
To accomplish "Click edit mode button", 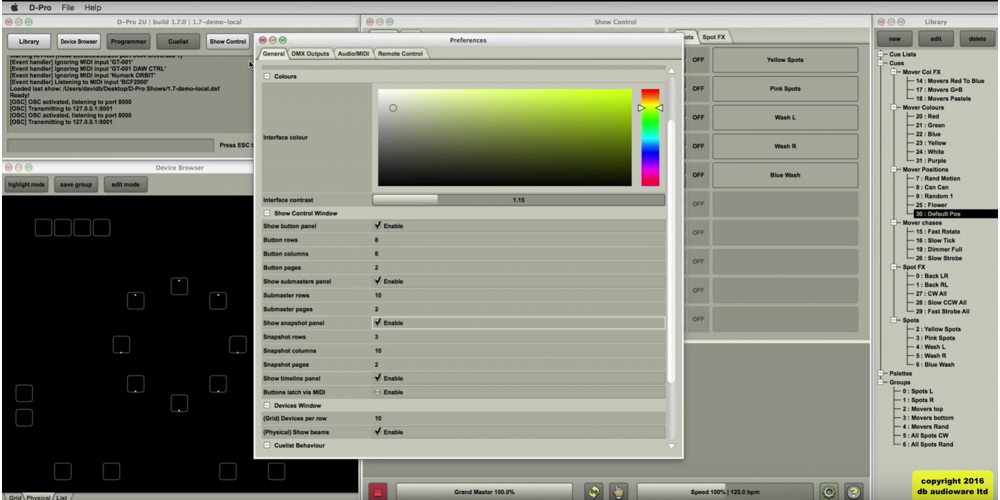I will click(x=126, y=184).
